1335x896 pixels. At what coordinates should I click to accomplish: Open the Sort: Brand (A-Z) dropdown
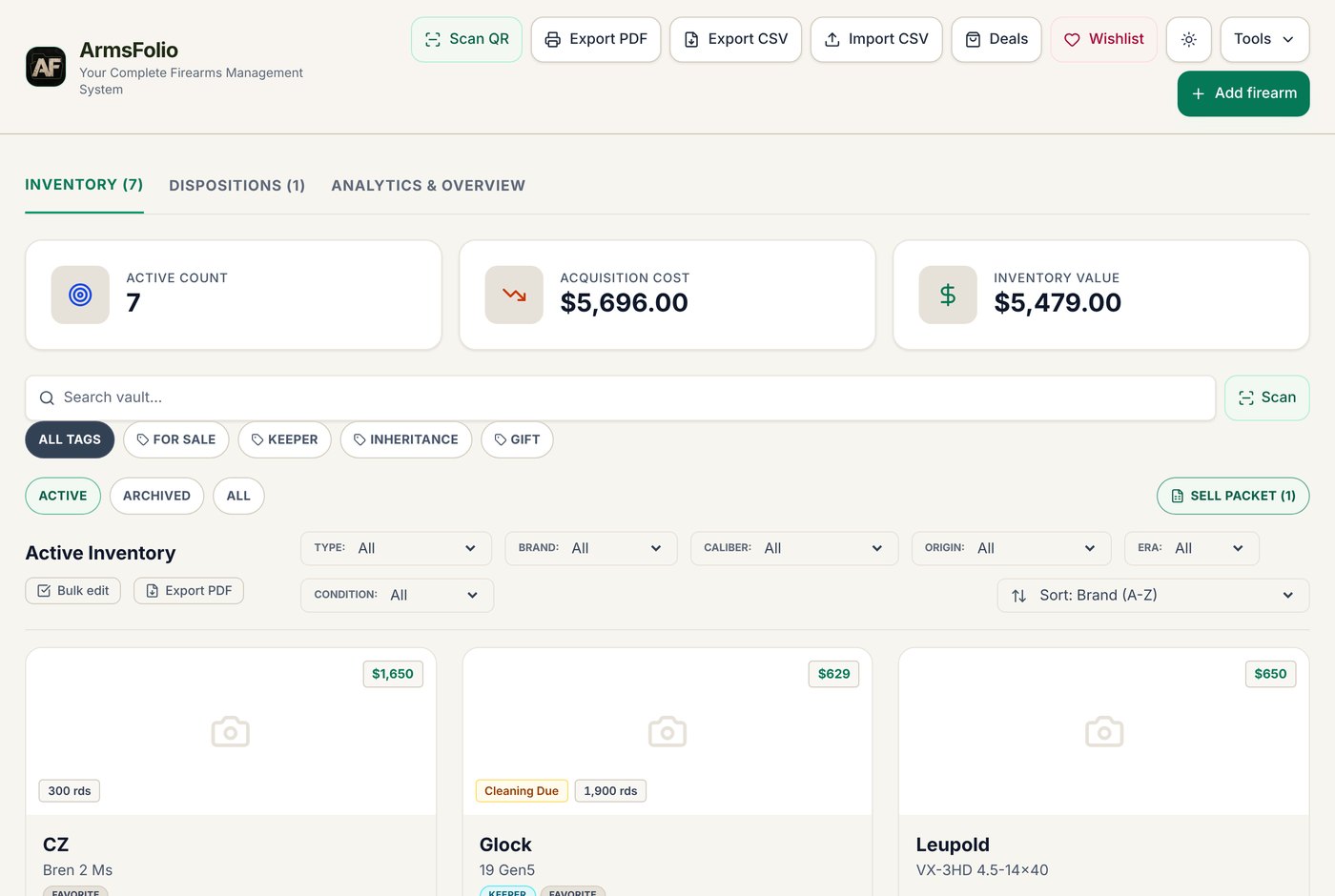(1153, 596)
